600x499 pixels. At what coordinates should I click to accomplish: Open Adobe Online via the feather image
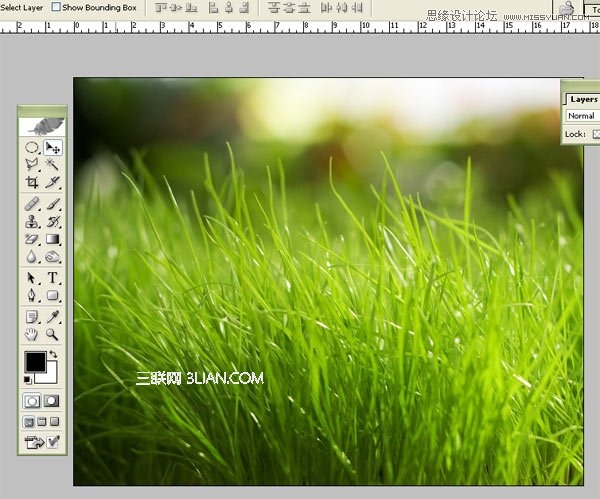point(42,127)
